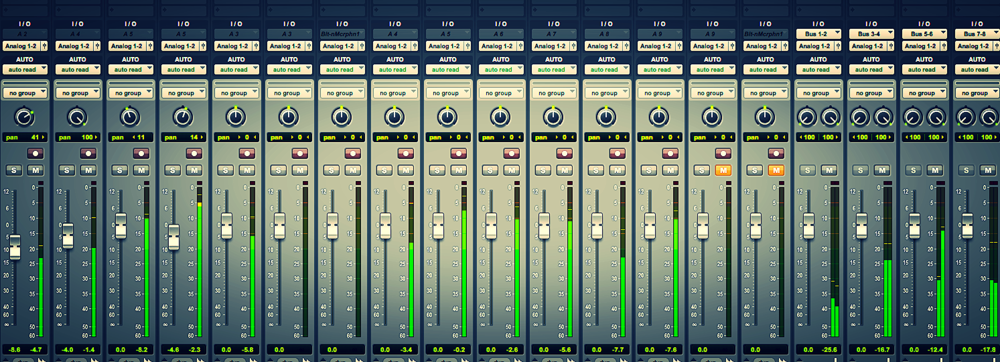Mute the Bus 7-8 strip
Viewport: 1000px width, 362px height.
(x=988, y=170)
